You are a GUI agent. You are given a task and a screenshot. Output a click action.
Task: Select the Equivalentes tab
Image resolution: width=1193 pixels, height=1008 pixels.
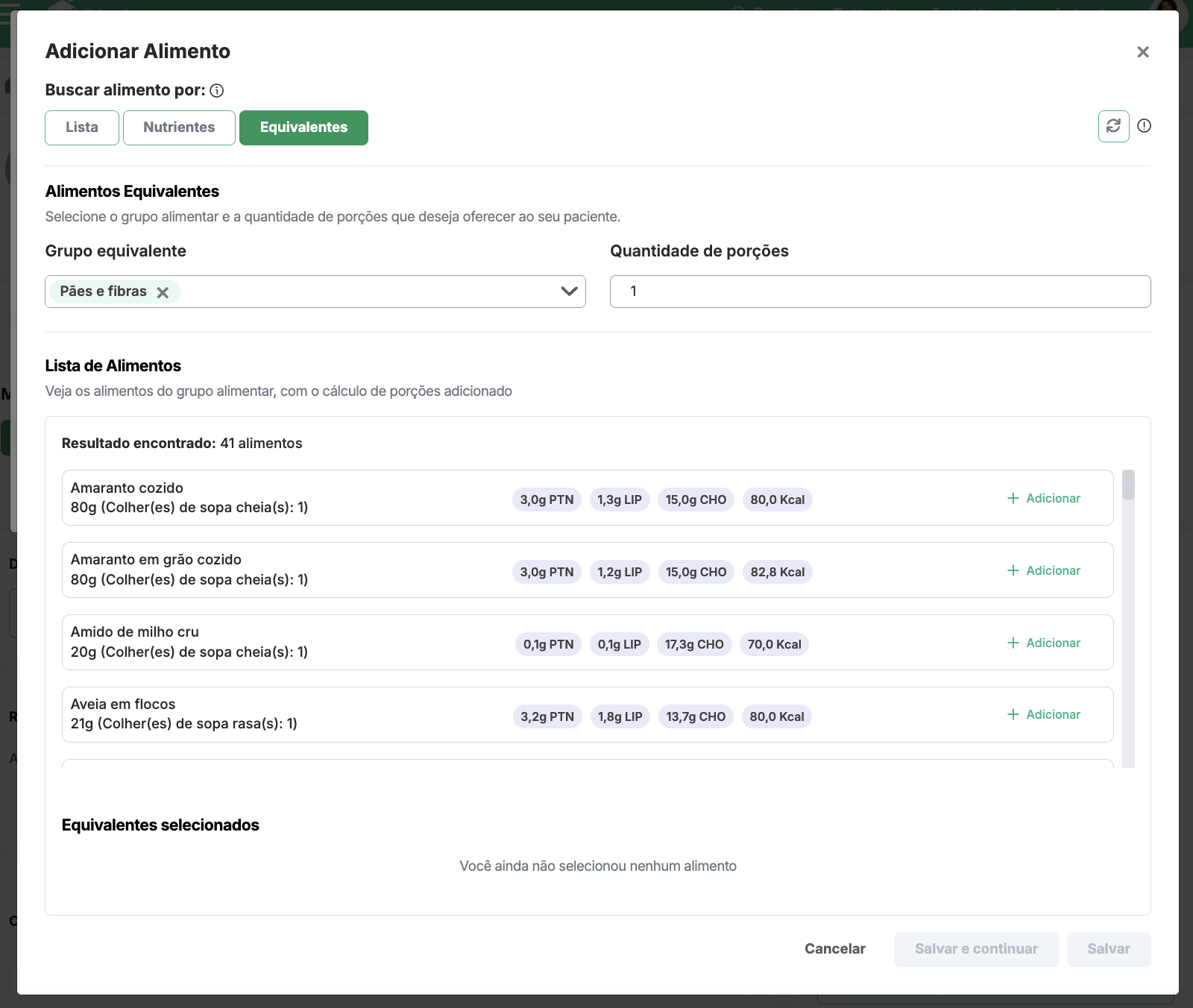coord(303,127)
